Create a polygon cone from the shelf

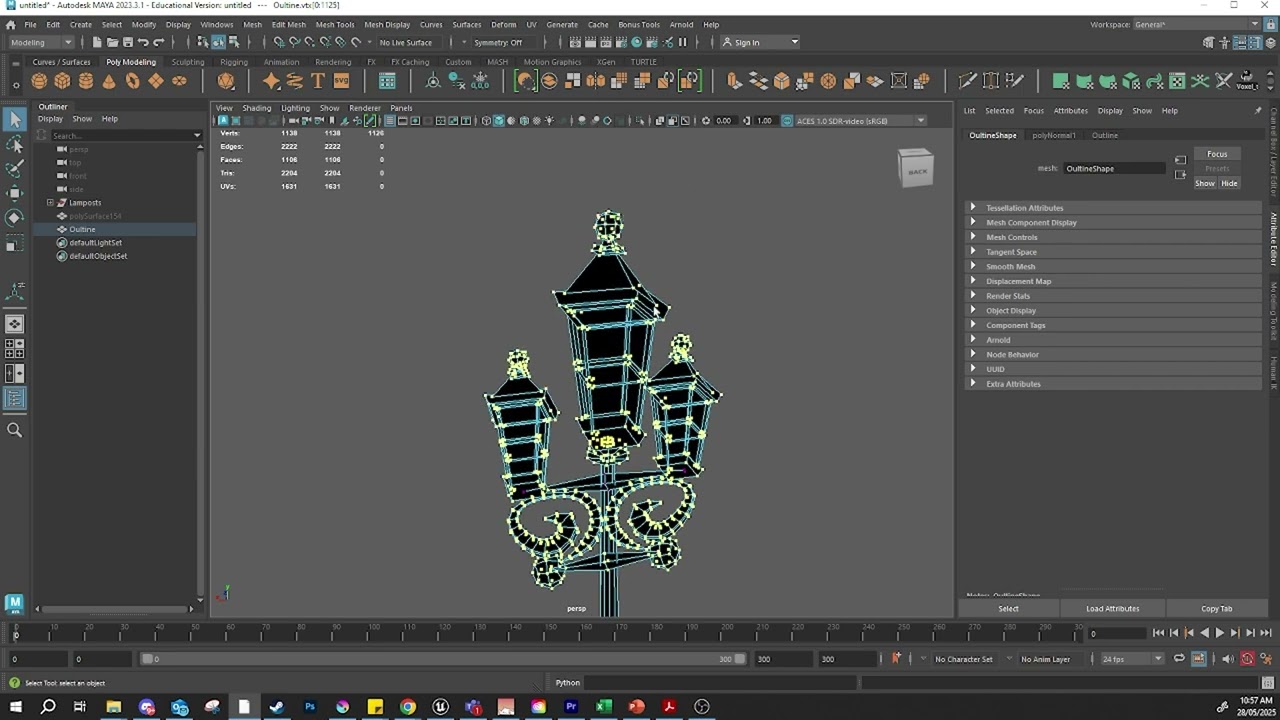[109, 81]
